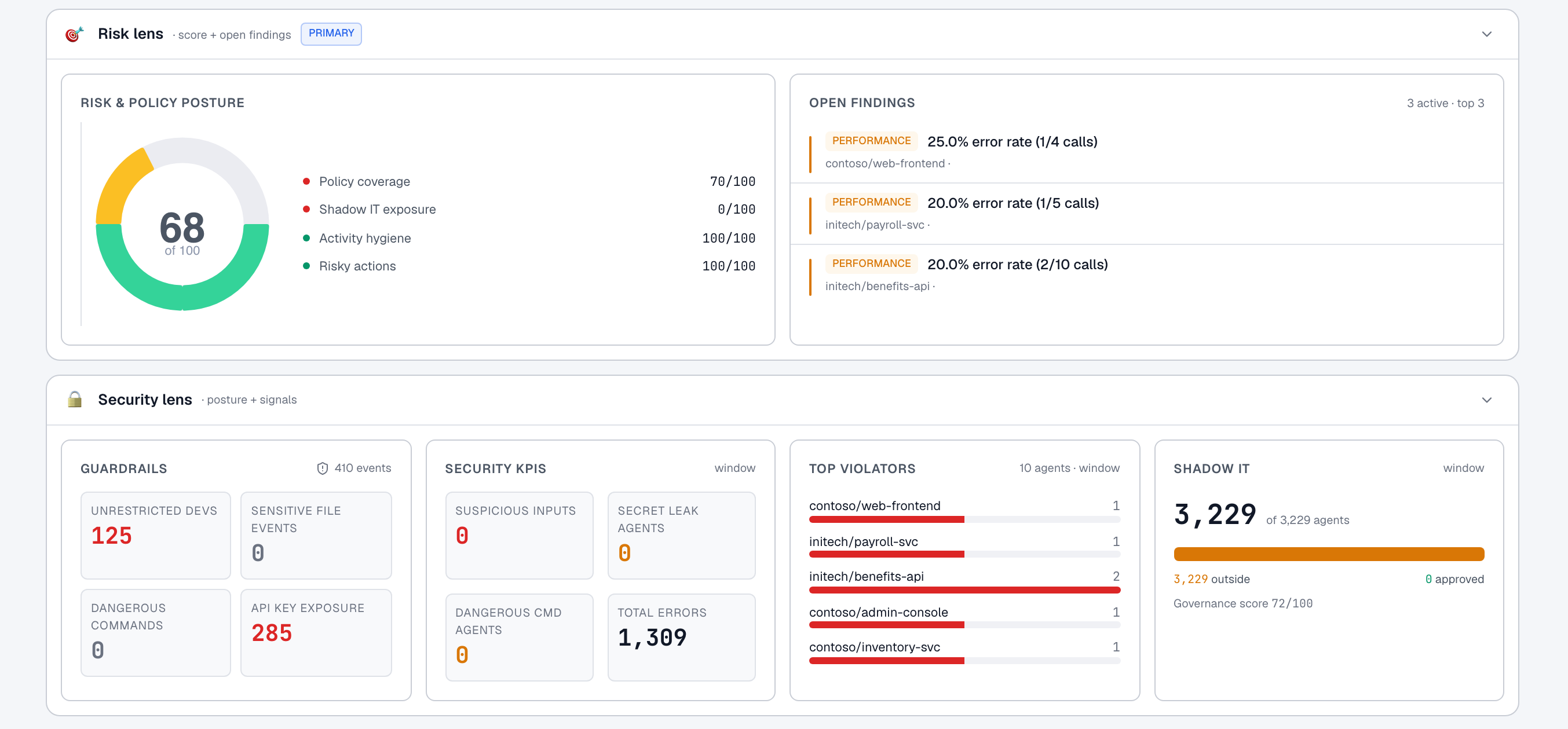Click the red bar under initech/benefits-api
The width and height of the screenshot is (1568, 729).
point(964,590)
